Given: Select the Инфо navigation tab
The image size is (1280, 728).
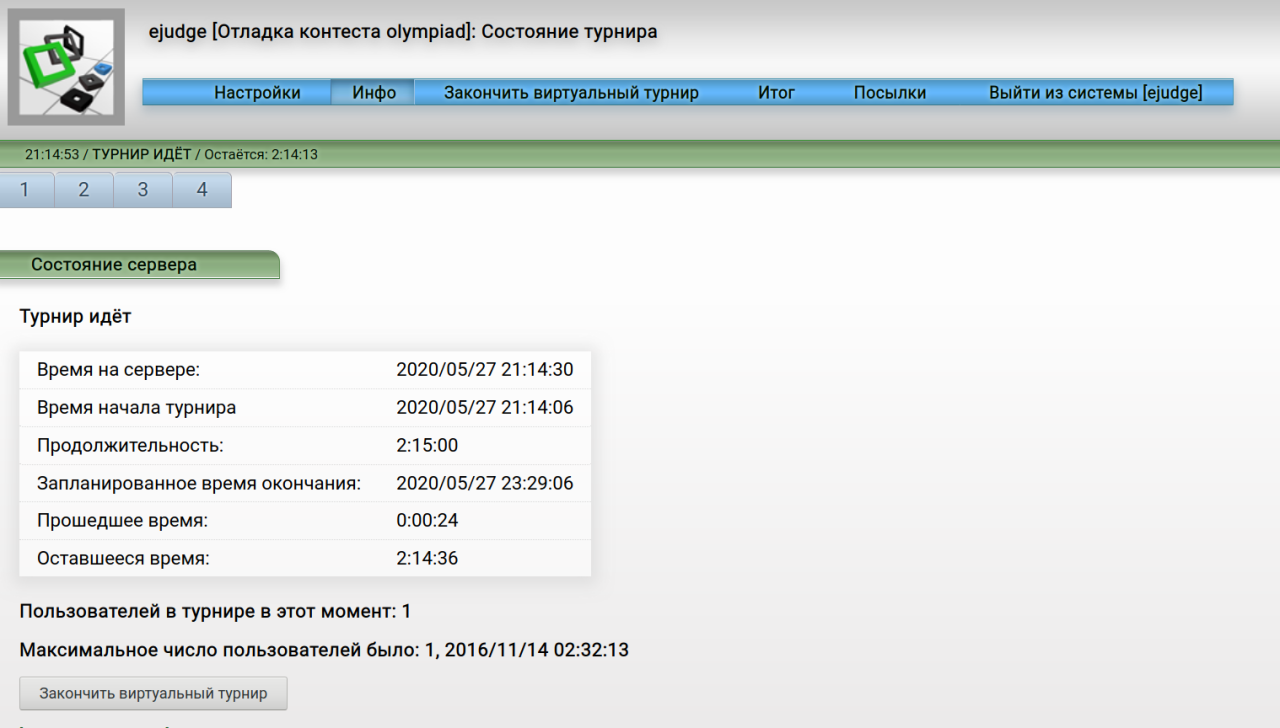Looking at the screenshot, I should coord(371,92).
